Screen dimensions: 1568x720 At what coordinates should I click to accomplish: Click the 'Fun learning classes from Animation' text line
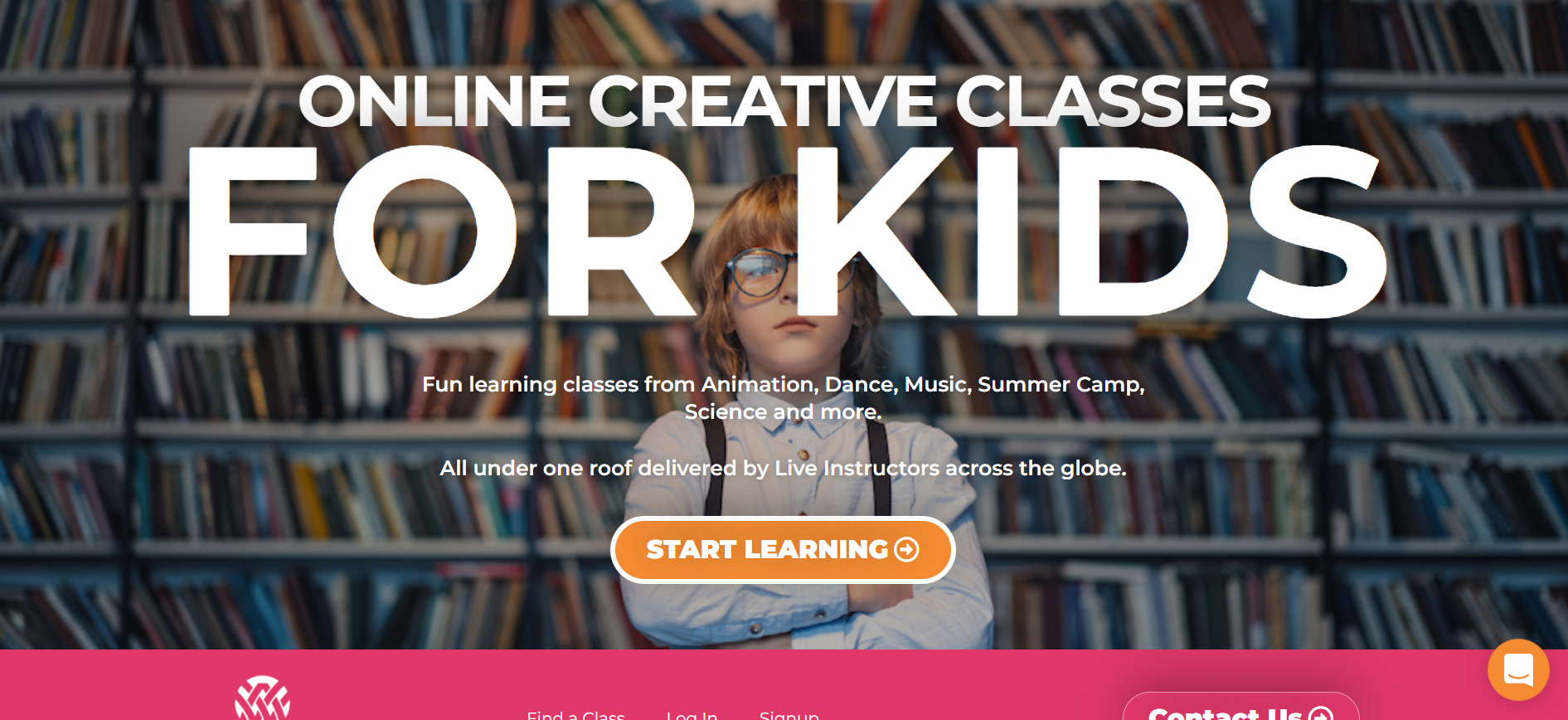tap(783, 384)
